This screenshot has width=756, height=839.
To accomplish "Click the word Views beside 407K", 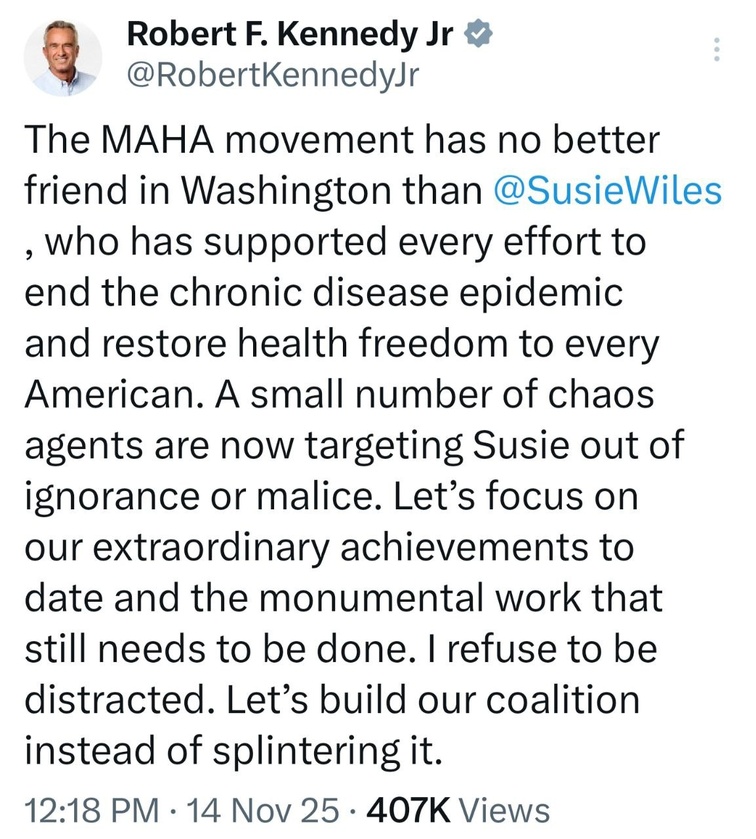I will 508,810.
